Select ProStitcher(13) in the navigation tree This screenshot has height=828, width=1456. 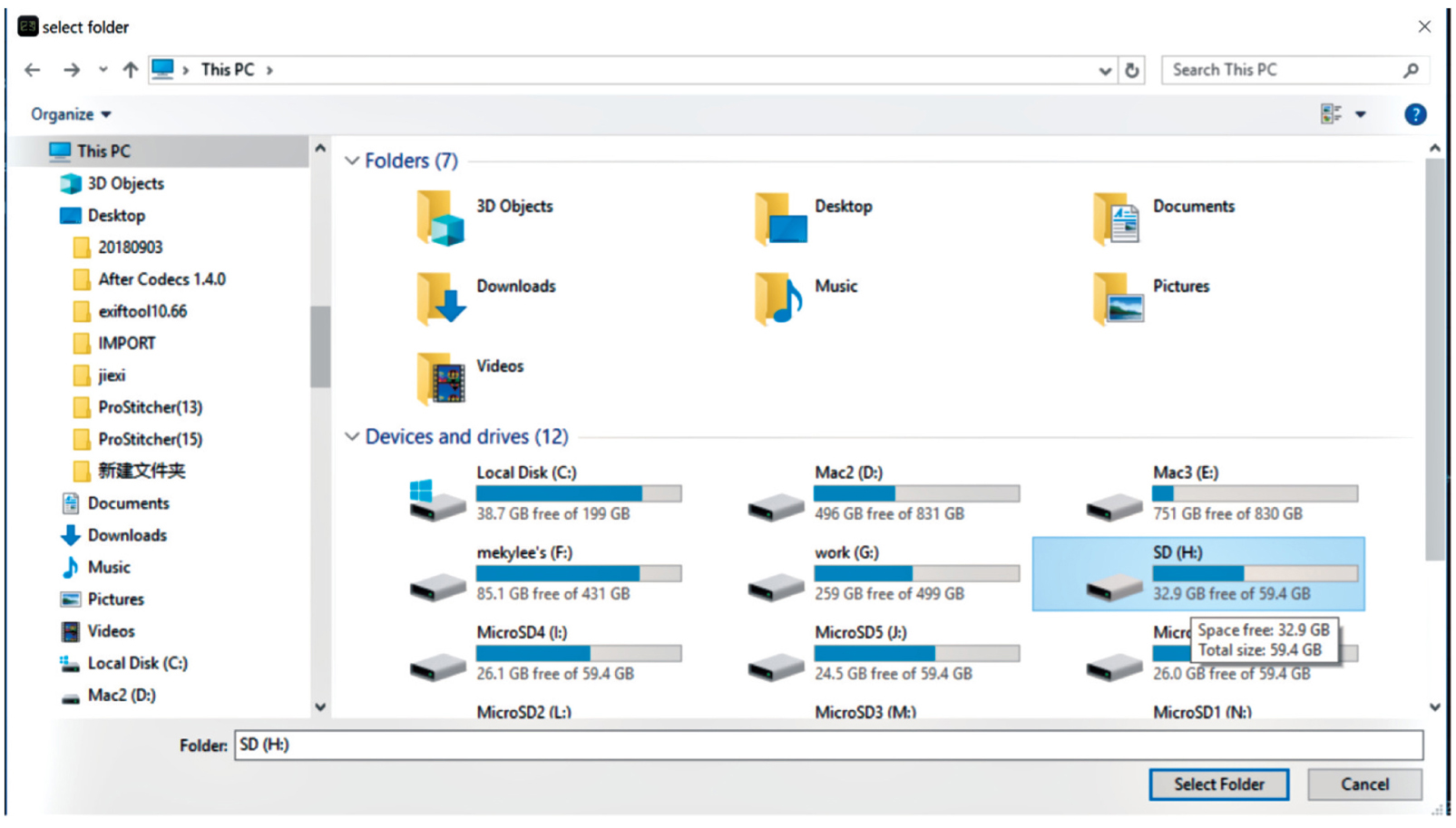point(150,407)
